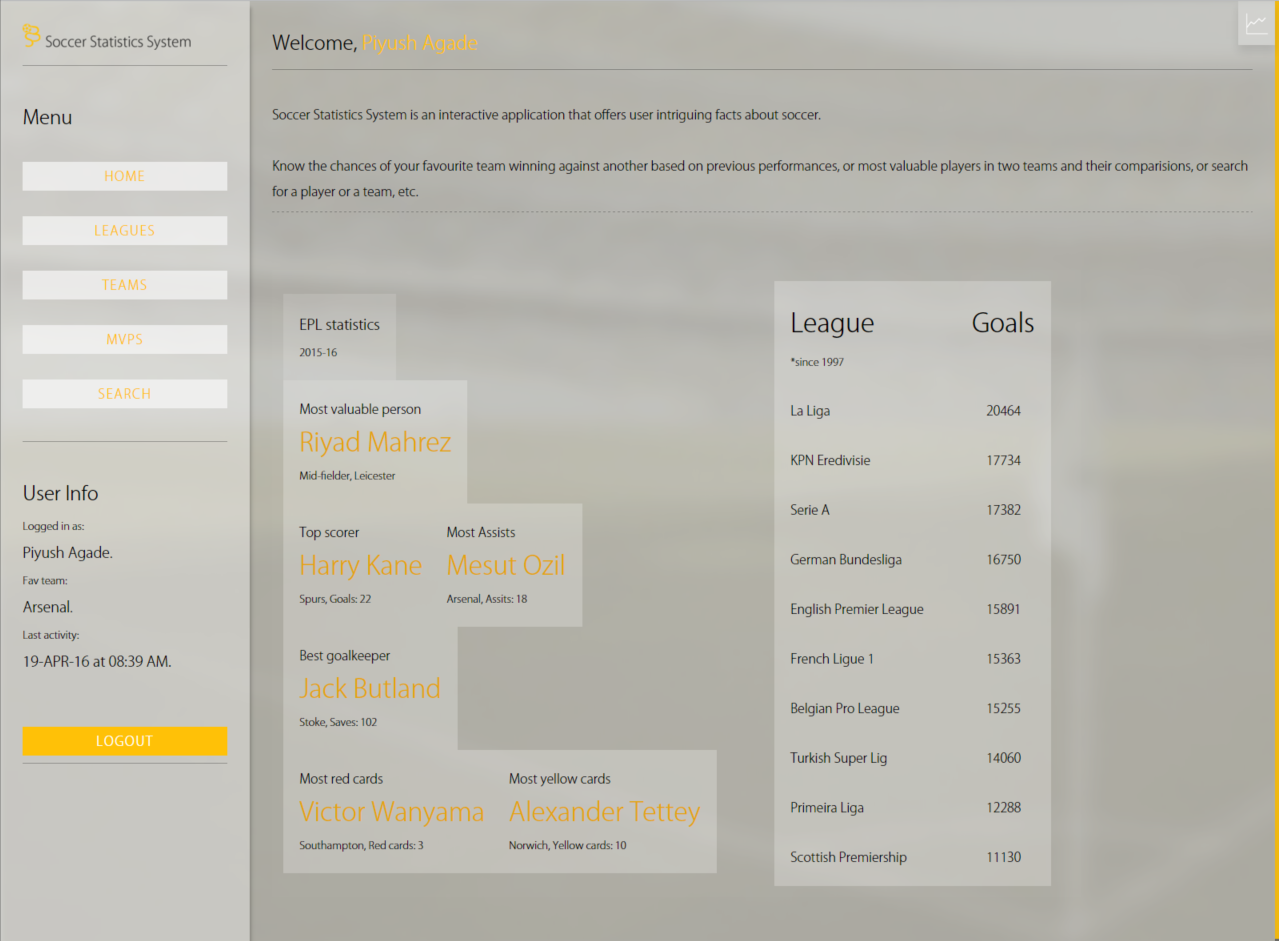Open the TEAMS menu item
The width and height of the screenshot is (1279, 941).
(x=125, y=285)
